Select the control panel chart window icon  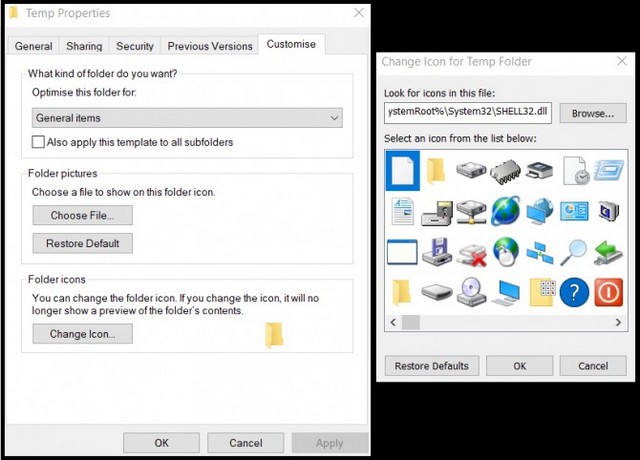point(574,211)
